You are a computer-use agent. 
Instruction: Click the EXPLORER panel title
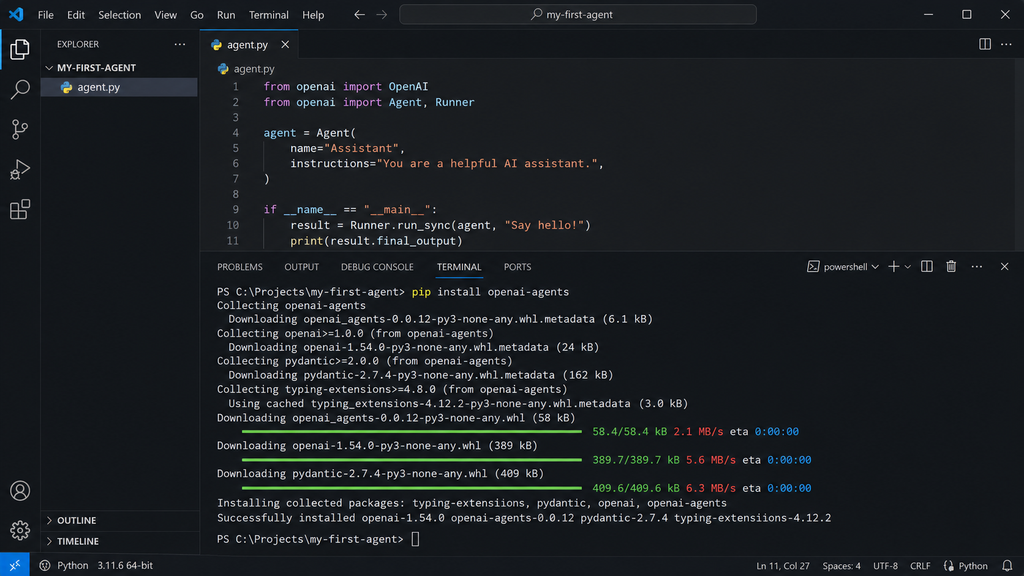click(78, 44)
